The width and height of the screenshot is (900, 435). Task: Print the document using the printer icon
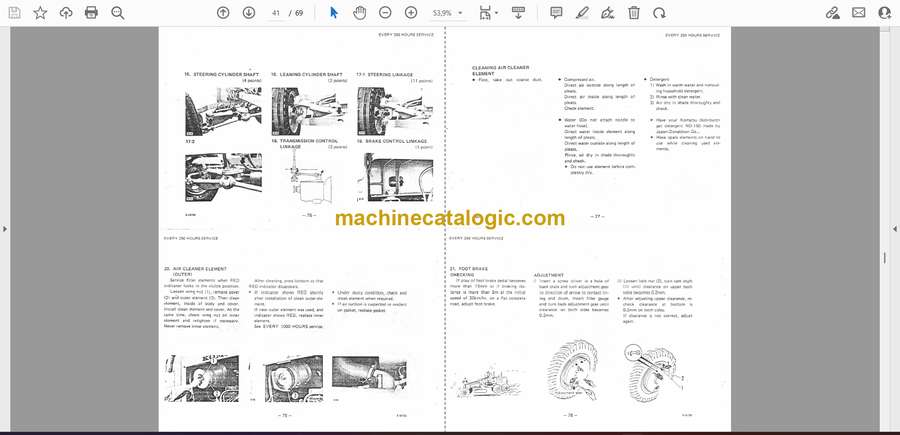(x=91, y=13)
